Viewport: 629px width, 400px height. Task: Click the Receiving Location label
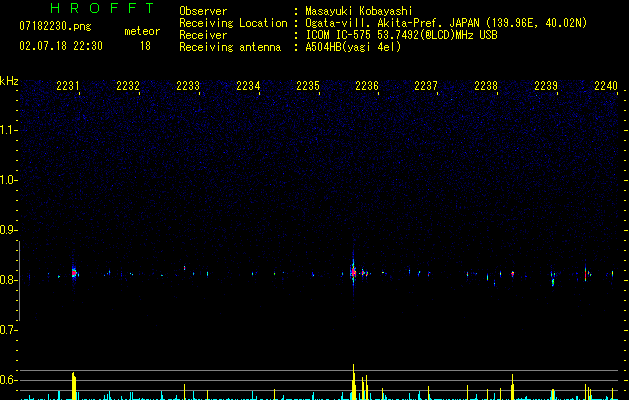(233, 23)
